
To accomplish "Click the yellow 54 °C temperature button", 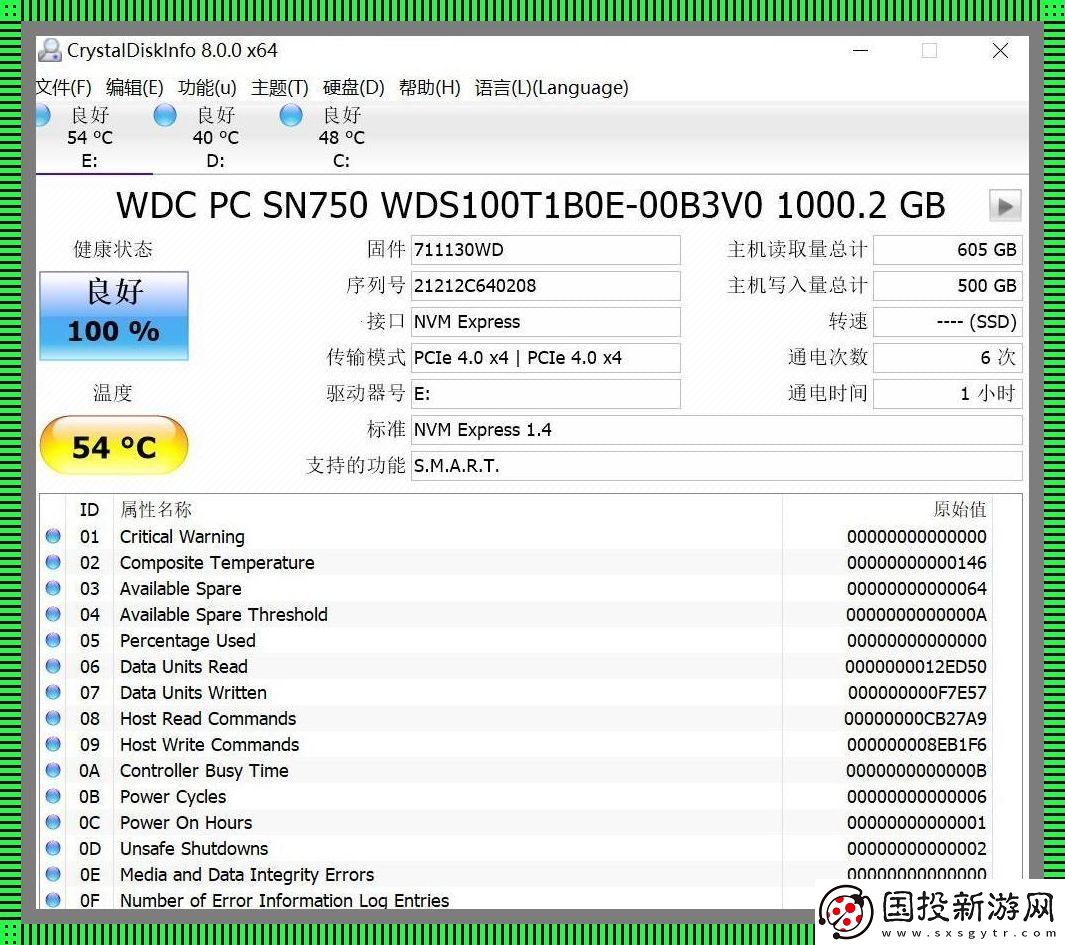I will 114,446.
